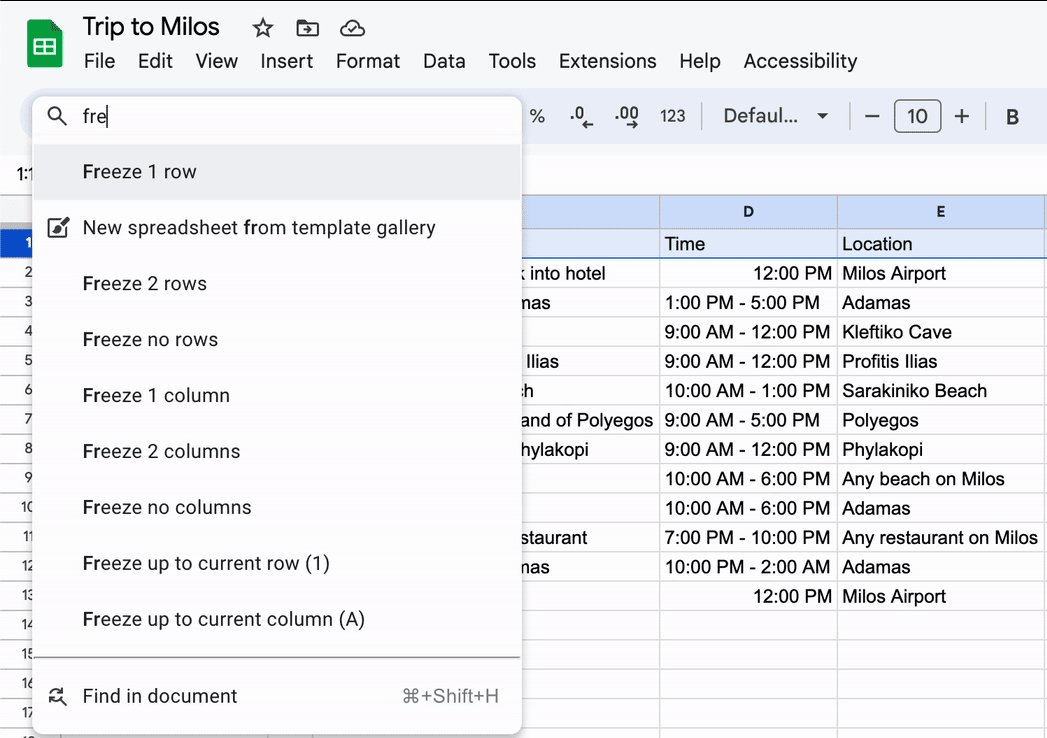The image size is (1047, 738).
Task: Select 'Freeze 1 column' option
Action: tap(277, 395)
